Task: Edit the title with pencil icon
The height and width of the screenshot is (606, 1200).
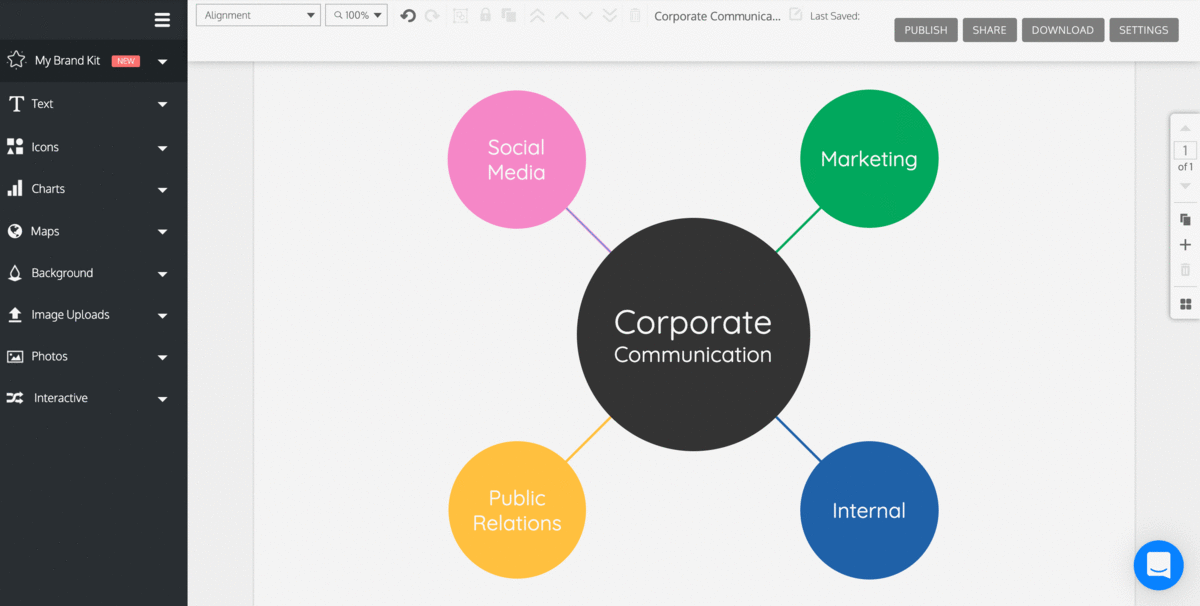Action: pyautogui.click(x=795, y=15)
